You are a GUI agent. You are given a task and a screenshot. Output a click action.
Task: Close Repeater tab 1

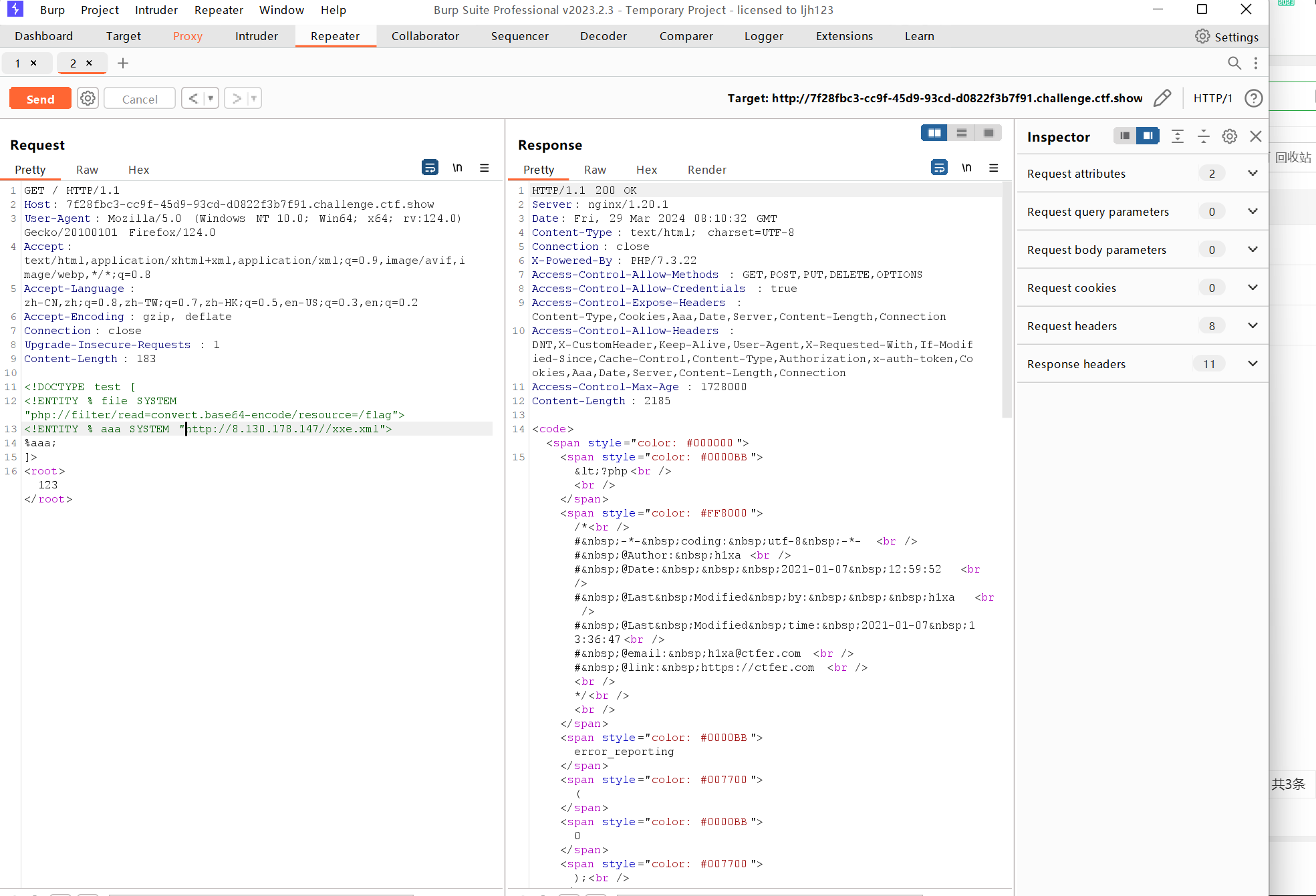tap(33, 63)
